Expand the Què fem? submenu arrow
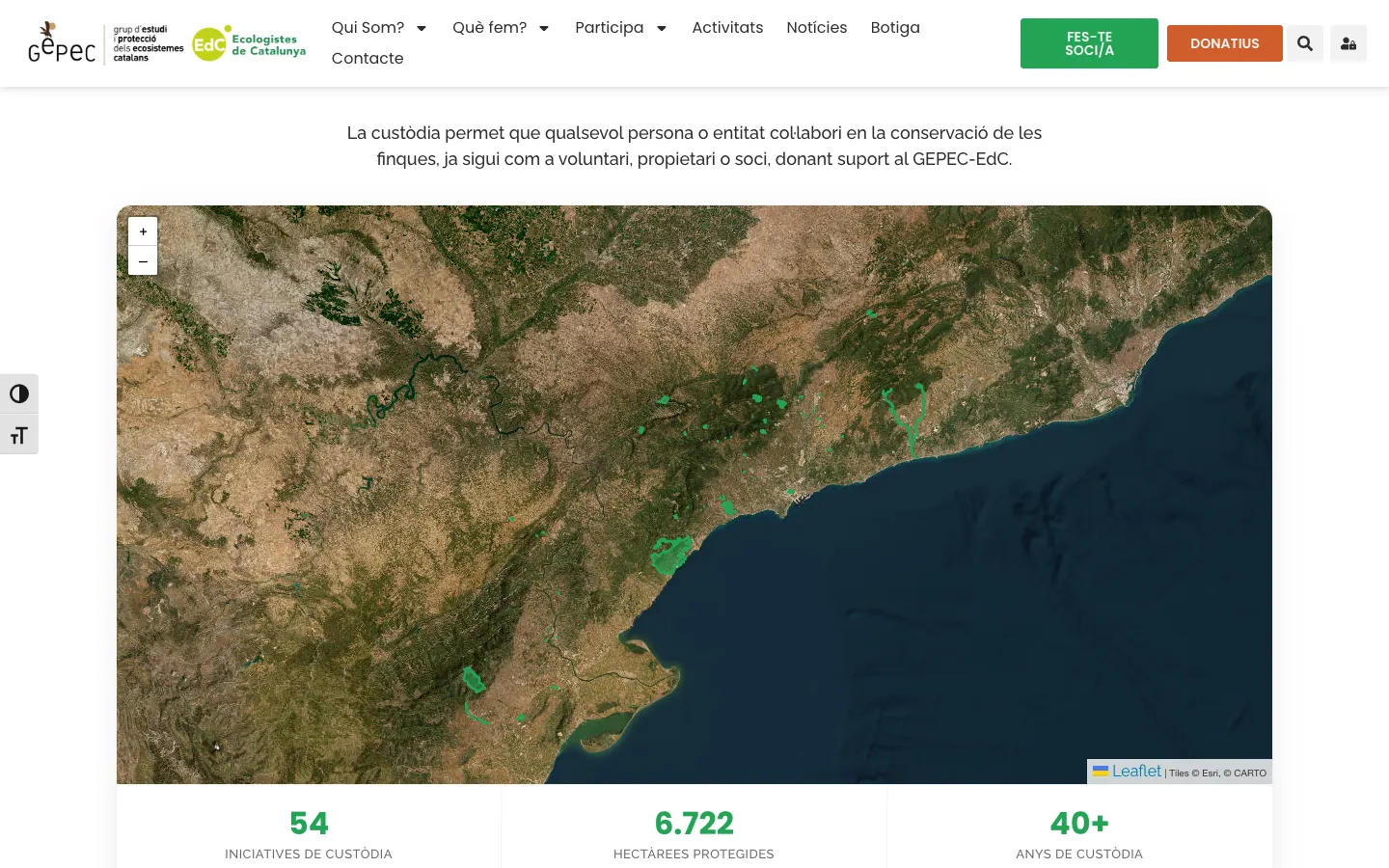The image size is (1389, 868). (544, 28)
